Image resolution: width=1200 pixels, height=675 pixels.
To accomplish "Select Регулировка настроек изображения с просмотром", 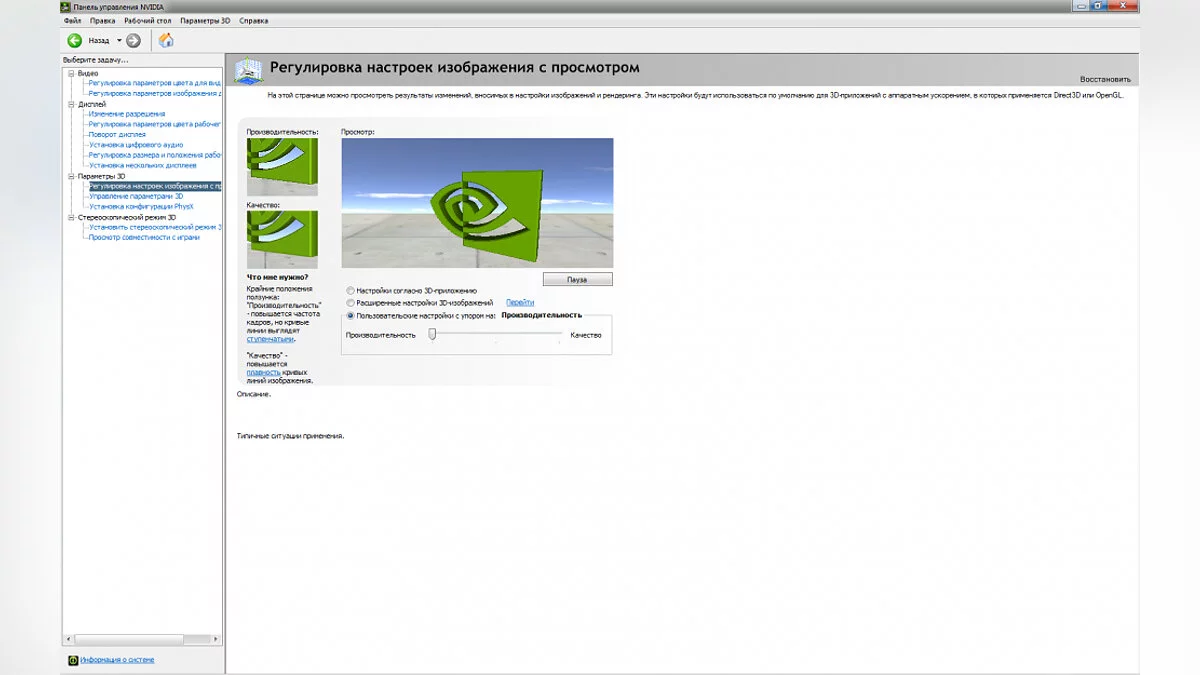I will (x=155, y=186).
